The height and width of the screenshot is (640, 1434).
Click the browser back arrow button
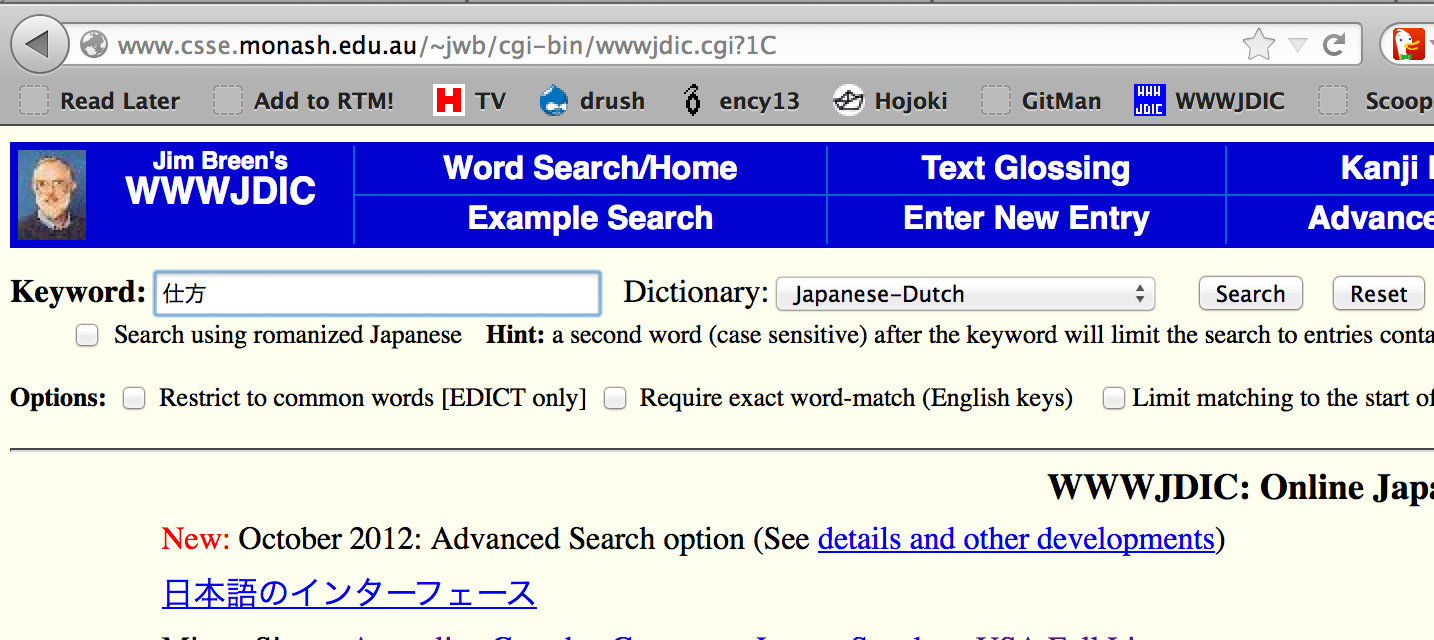[x=38, y=45]
